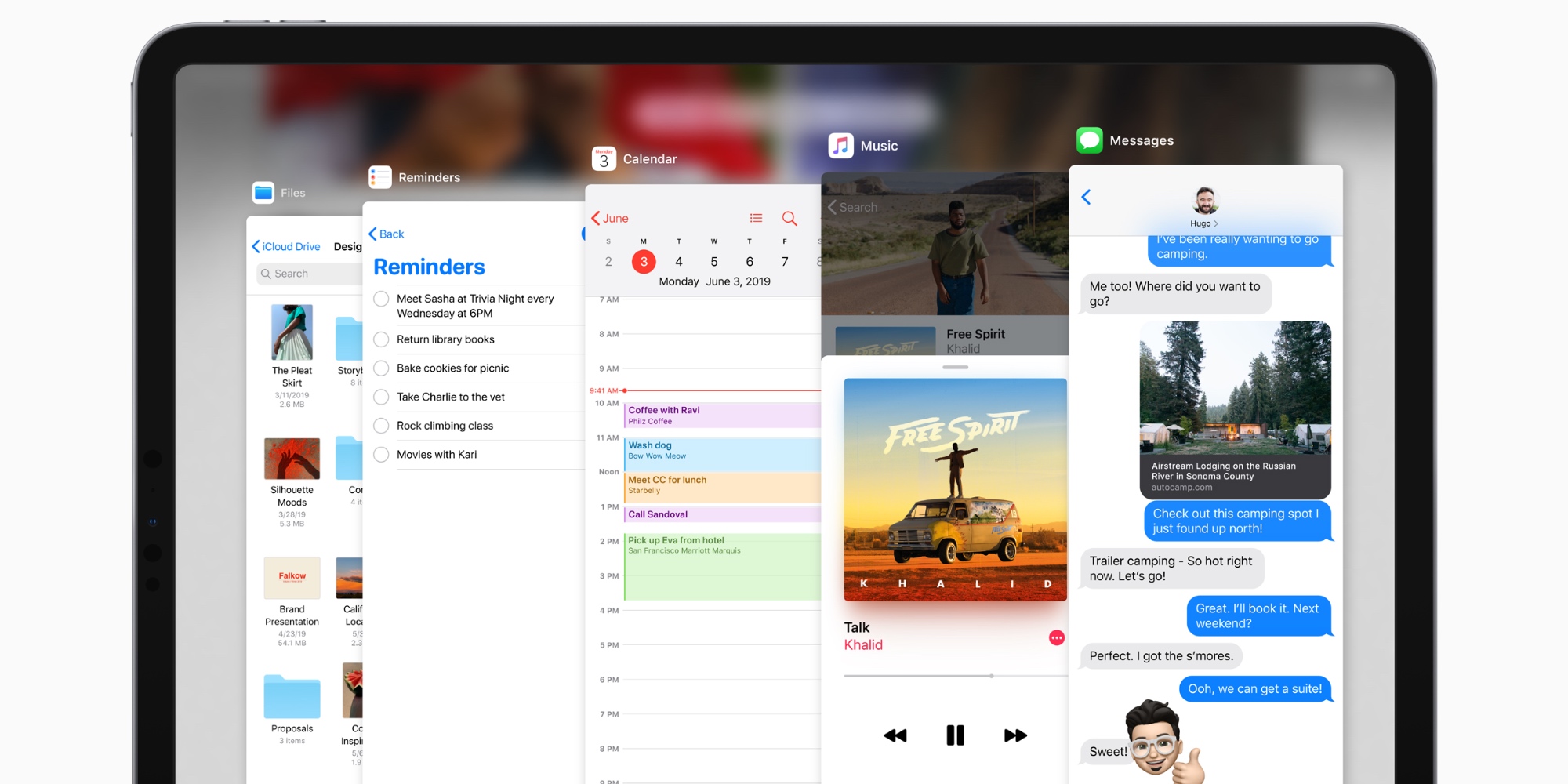The image size is (1568, 784).
Task: Return to Search in the Music app
Action: [x=852, y=207]
